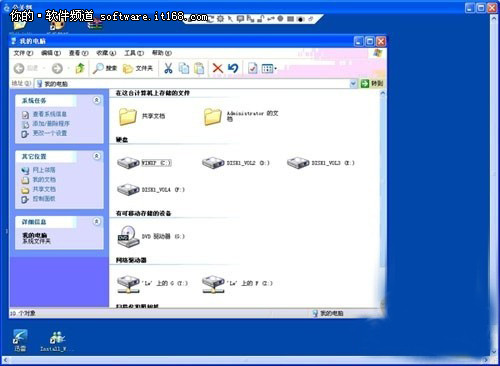The image size is (500, 366).
Task: Minimize the 我的电脑 window
Action: coord(359,41)
